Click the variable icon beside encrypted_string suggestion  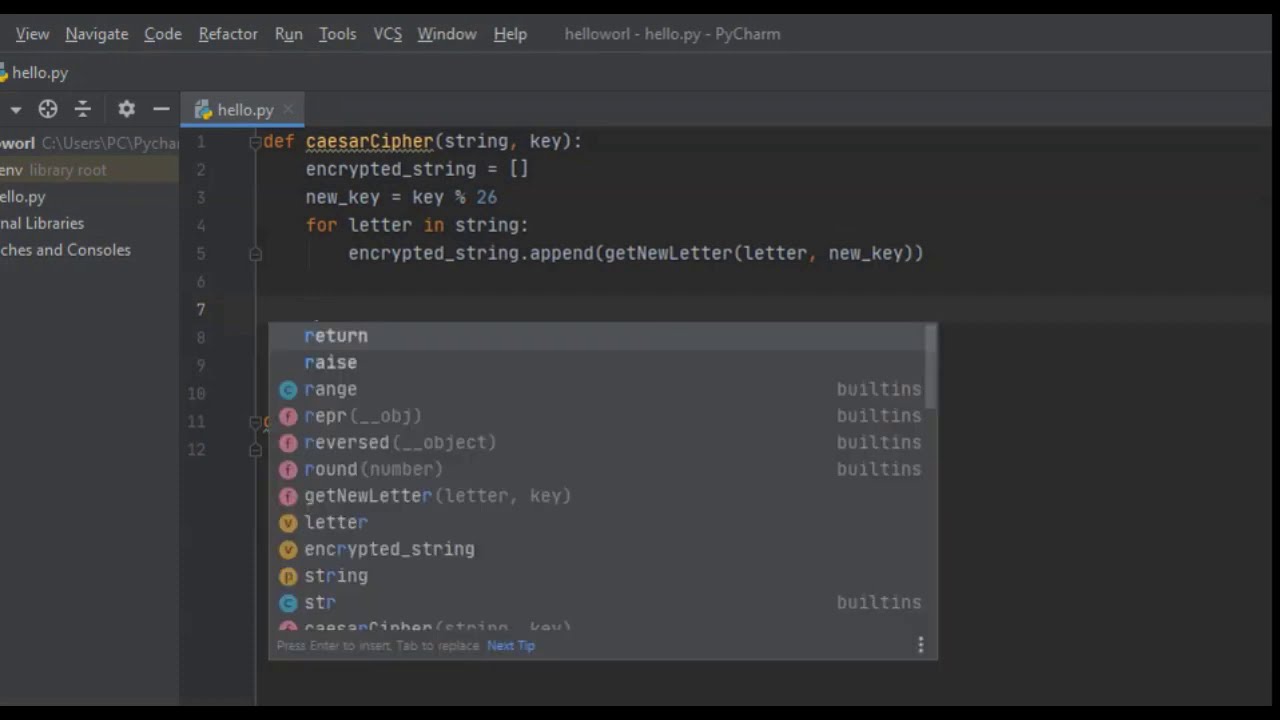coord(288,549)
